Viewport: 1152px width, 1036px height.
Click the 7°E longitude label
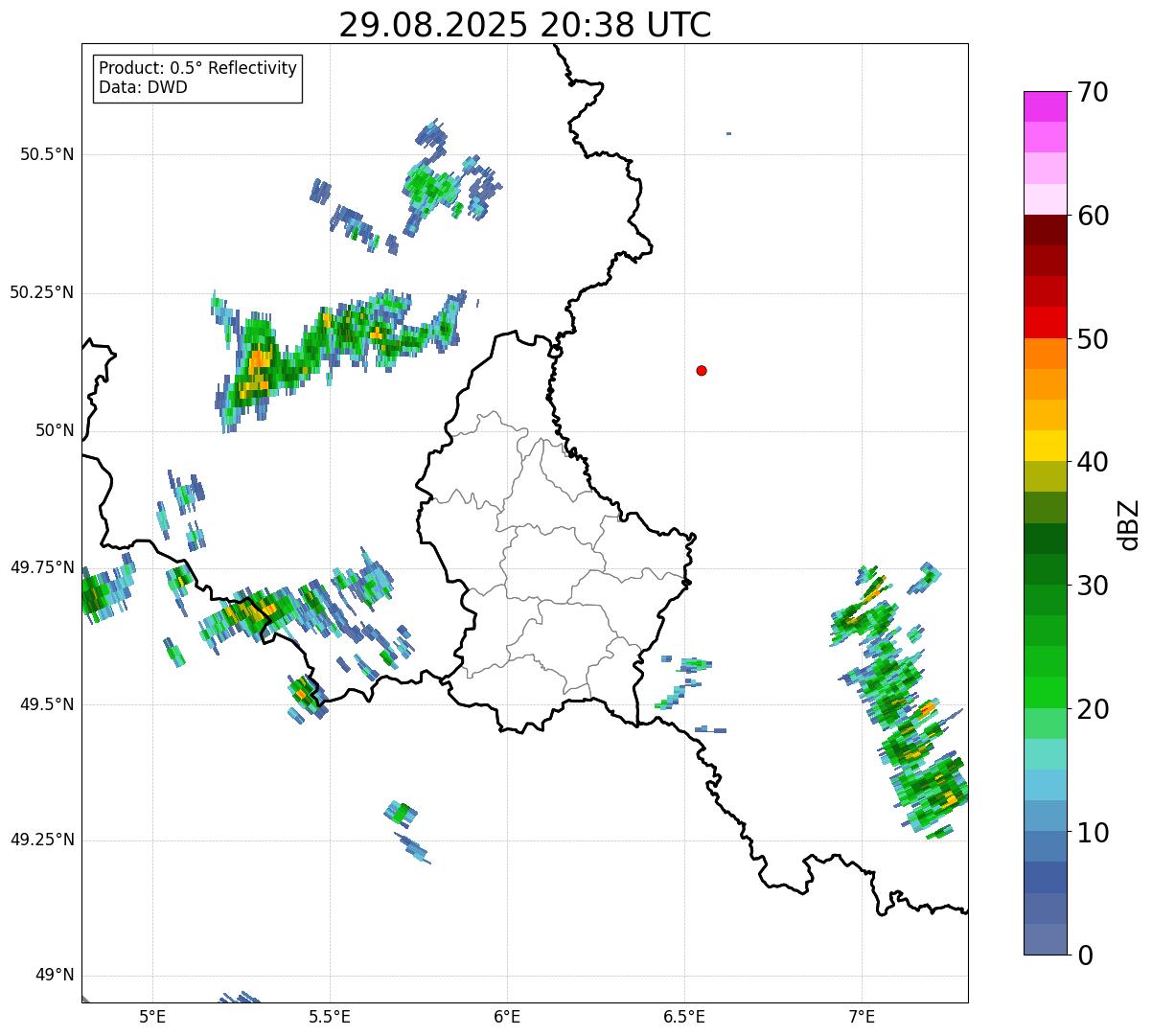tap(862, 1016)
